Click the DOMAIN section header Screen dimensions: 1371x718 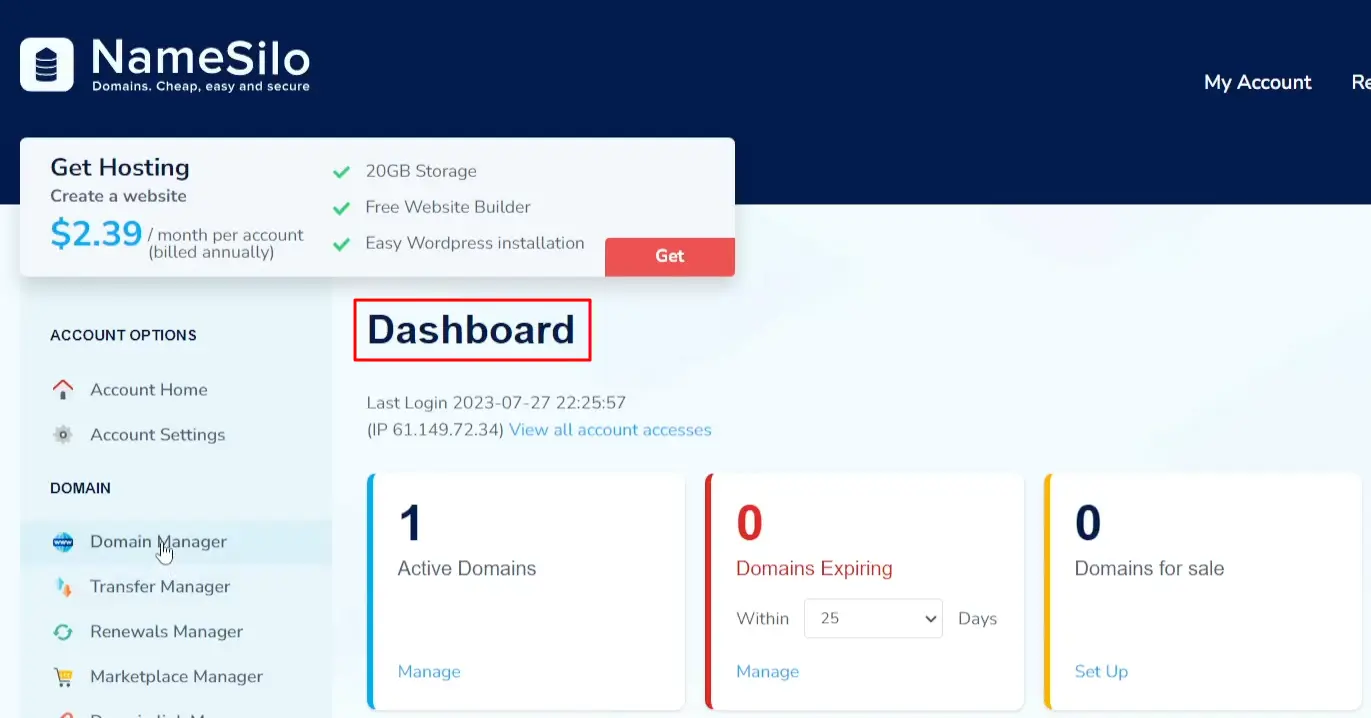80,488
